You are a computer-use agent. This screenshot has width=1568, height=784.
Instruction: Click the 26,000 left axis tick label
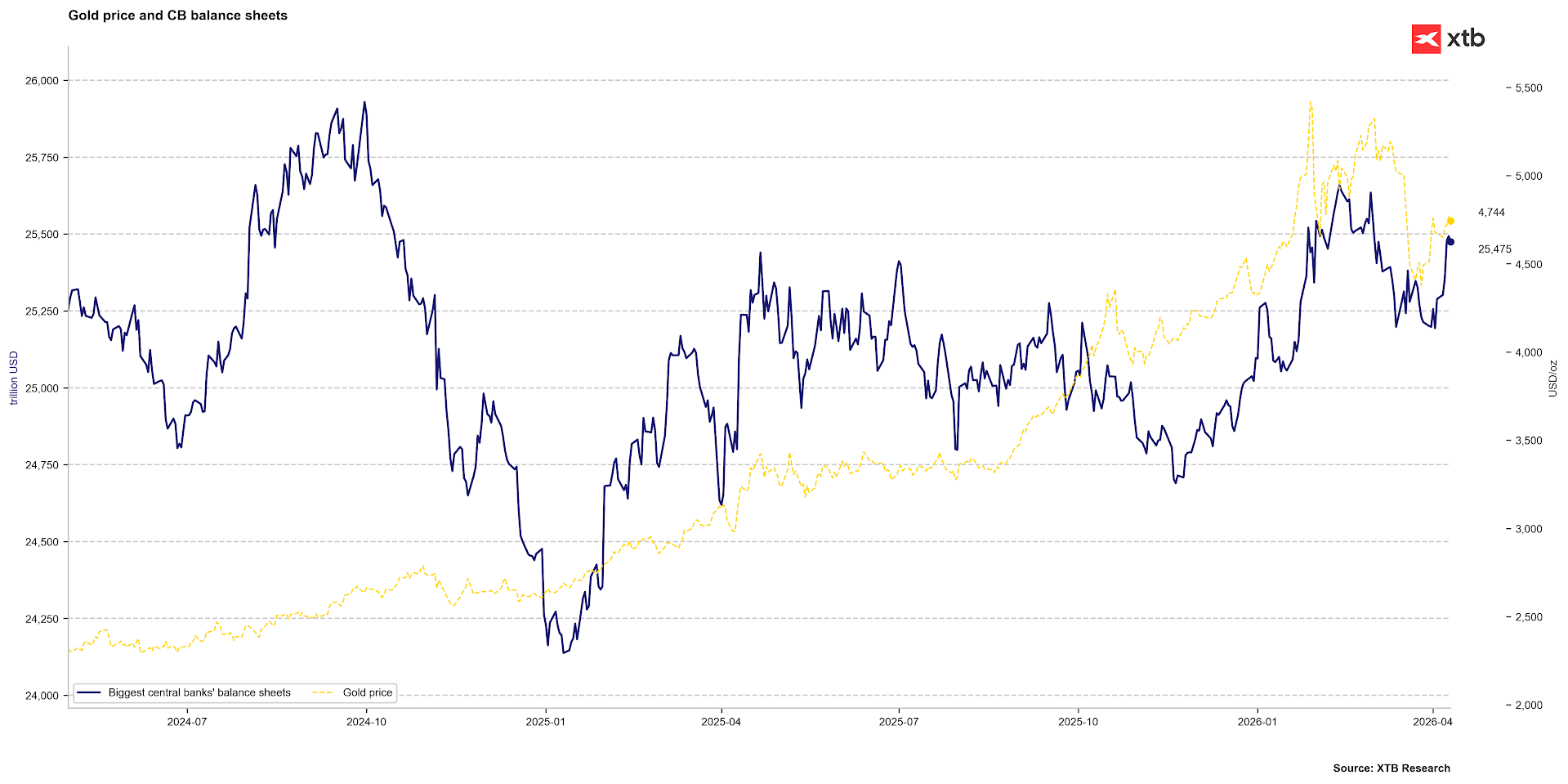[42, 81]
